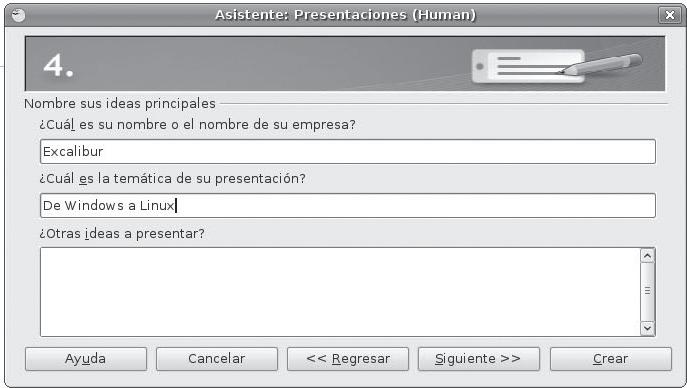The height and width of the screenshot is (388, 687).
Task: Click the label asking for your company name
Action: point(197,125)
